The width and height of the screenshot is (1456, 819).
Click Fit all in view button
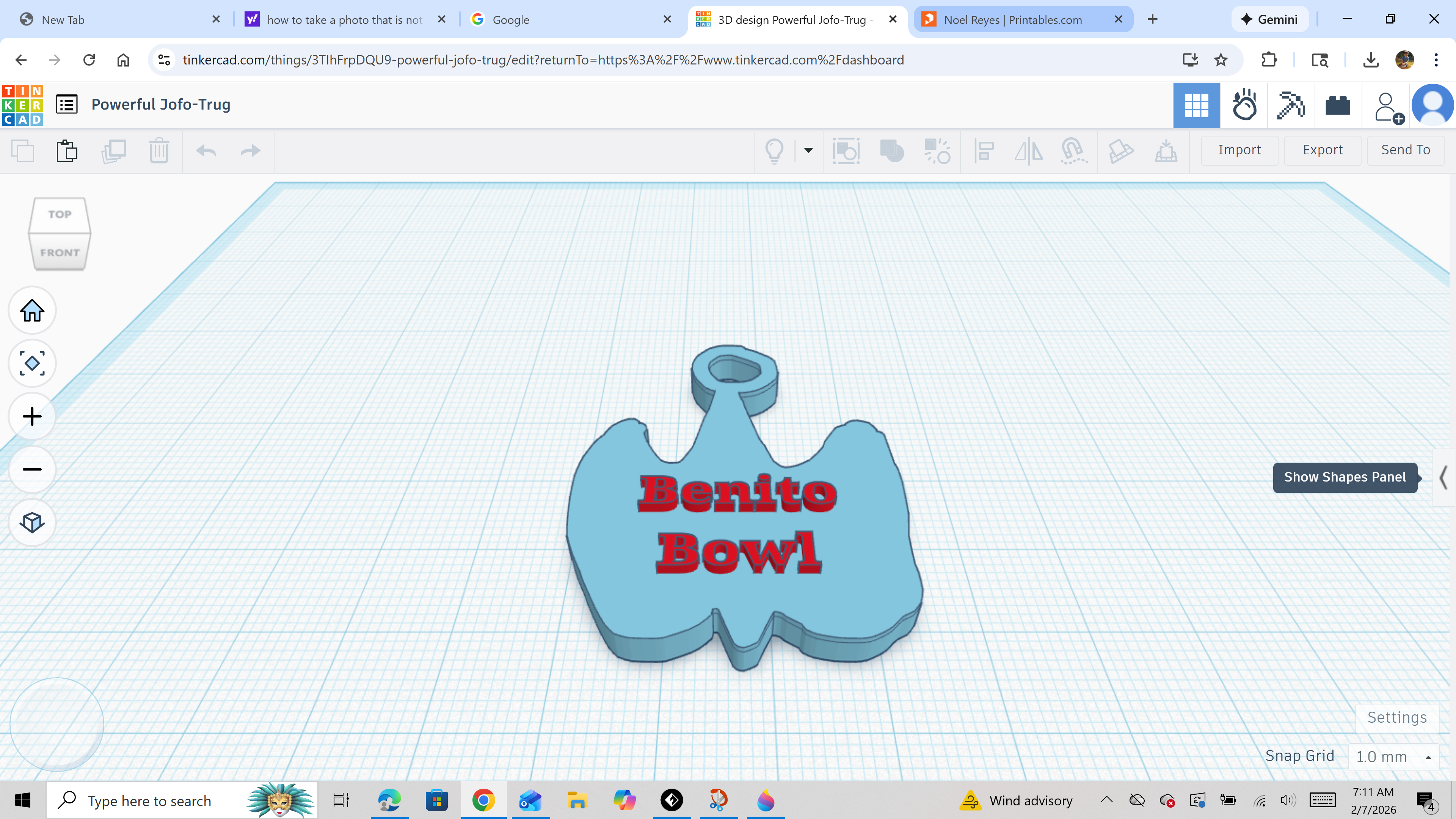(32, 364)
